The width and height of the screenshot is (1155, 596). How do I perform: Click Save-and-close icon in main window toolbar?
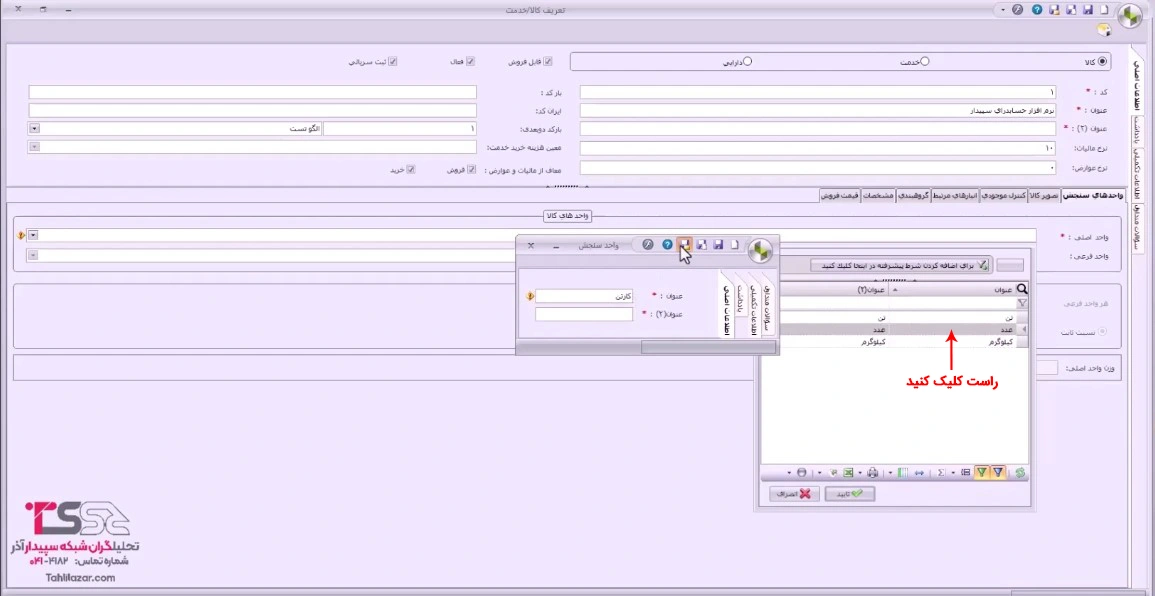tap(1054, 10)
